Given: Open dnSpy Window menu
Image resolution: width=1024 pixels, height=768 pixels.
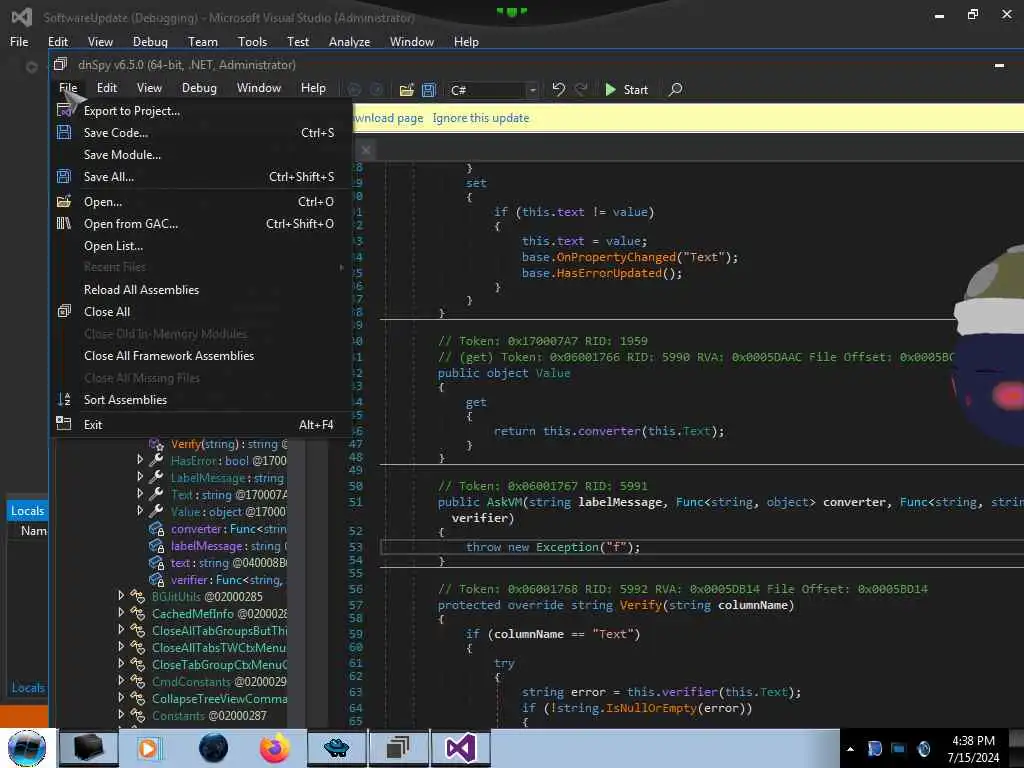Looking at the screenshot, I should click(259, 88).
